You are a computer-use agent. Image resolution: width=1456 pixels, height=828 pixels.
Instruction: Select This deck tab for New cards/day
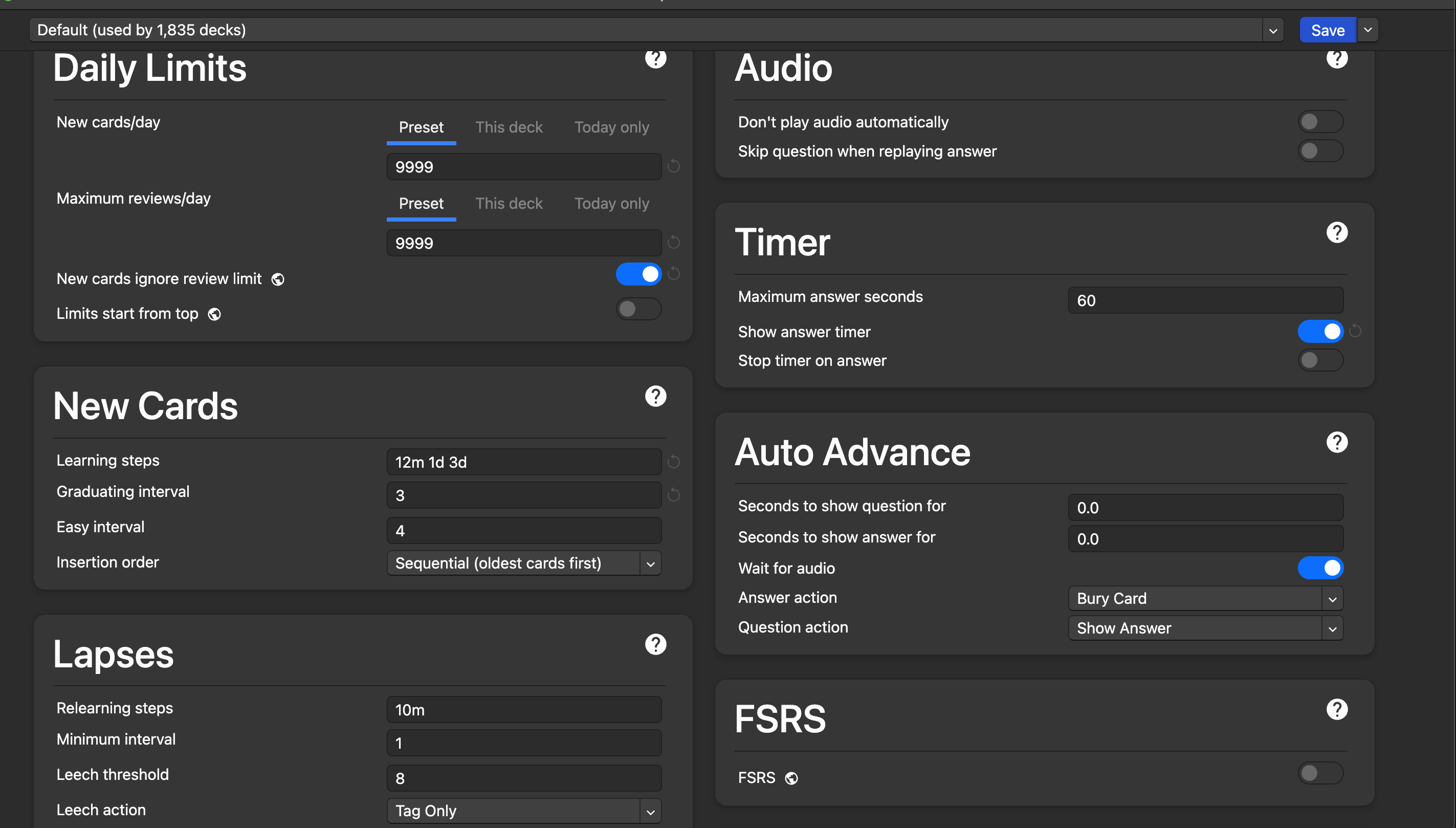point(508,127)
